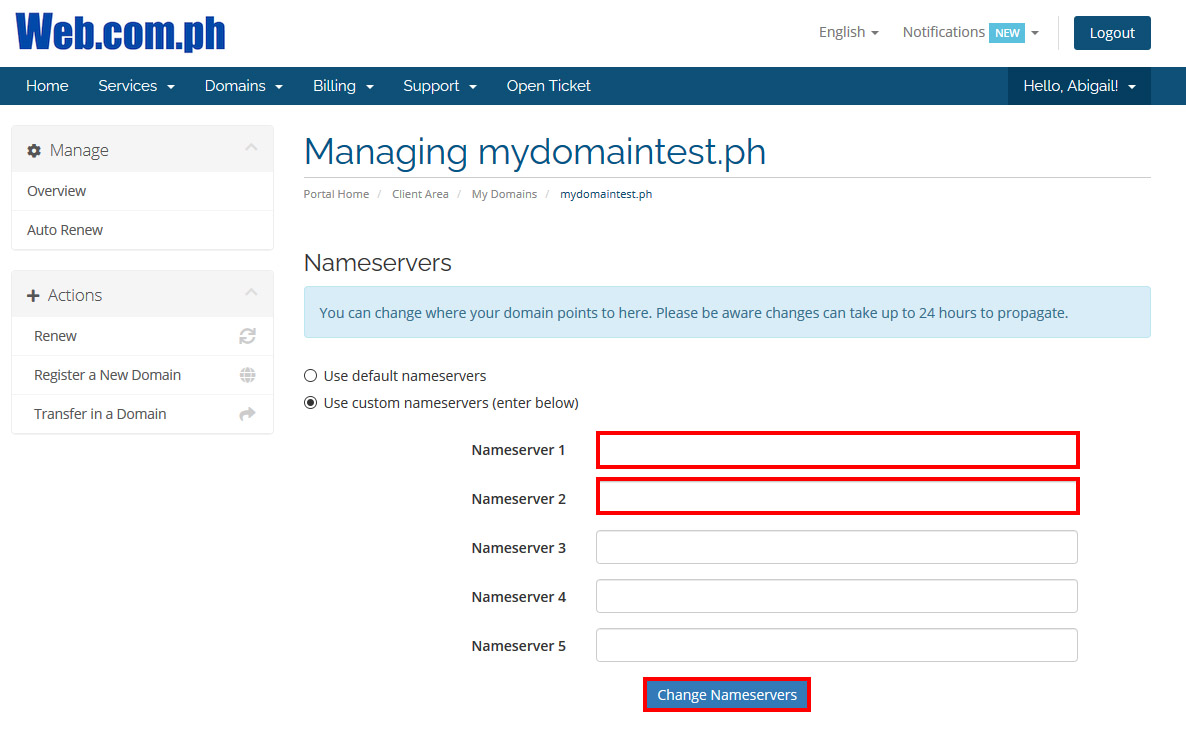
Task: Open the Support menu dropdown
Action: coord(439,86)
